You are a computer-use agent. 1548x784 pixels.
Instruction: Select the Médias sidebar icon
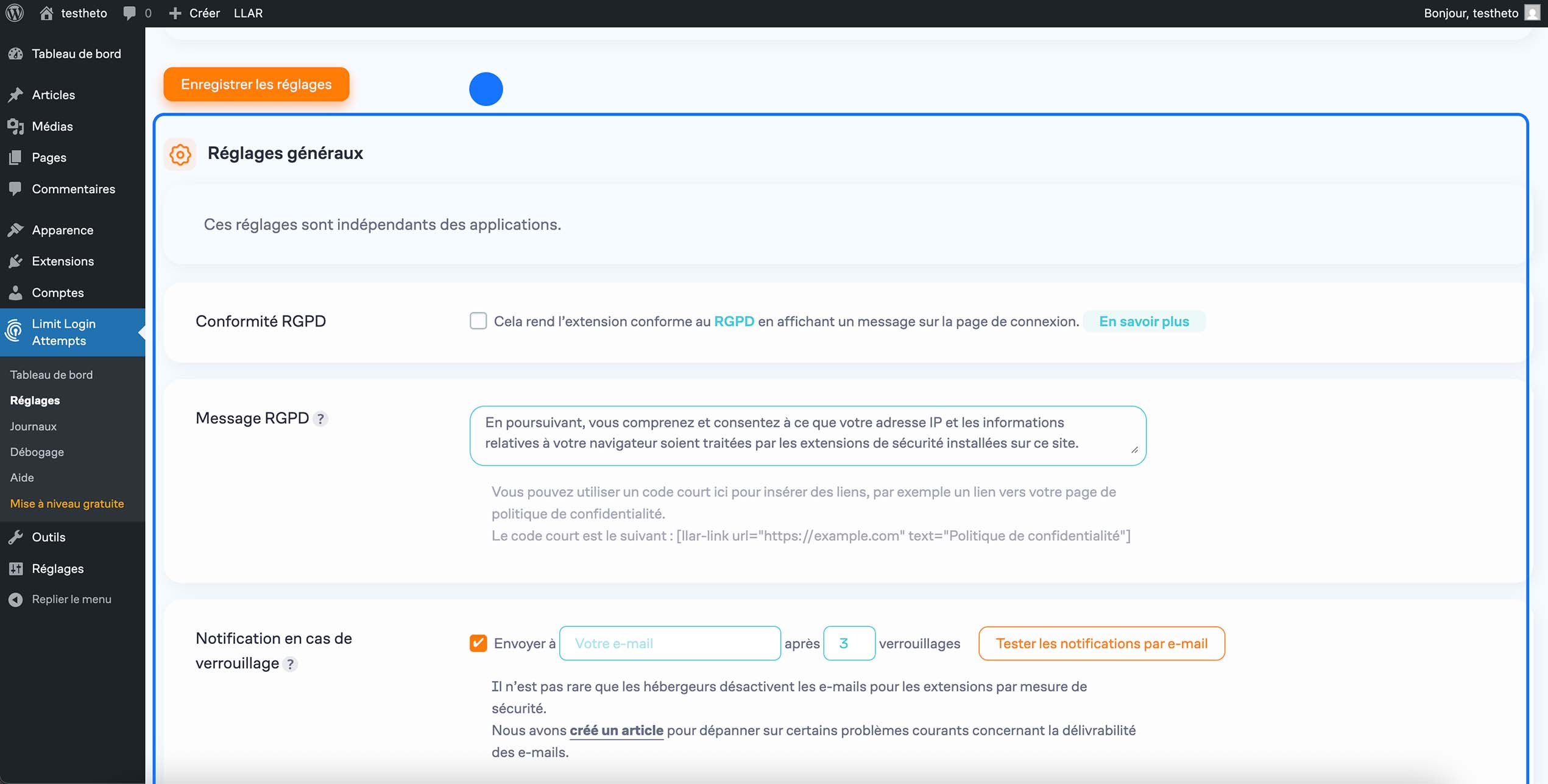pyautogui.click(x=16, y=126)
